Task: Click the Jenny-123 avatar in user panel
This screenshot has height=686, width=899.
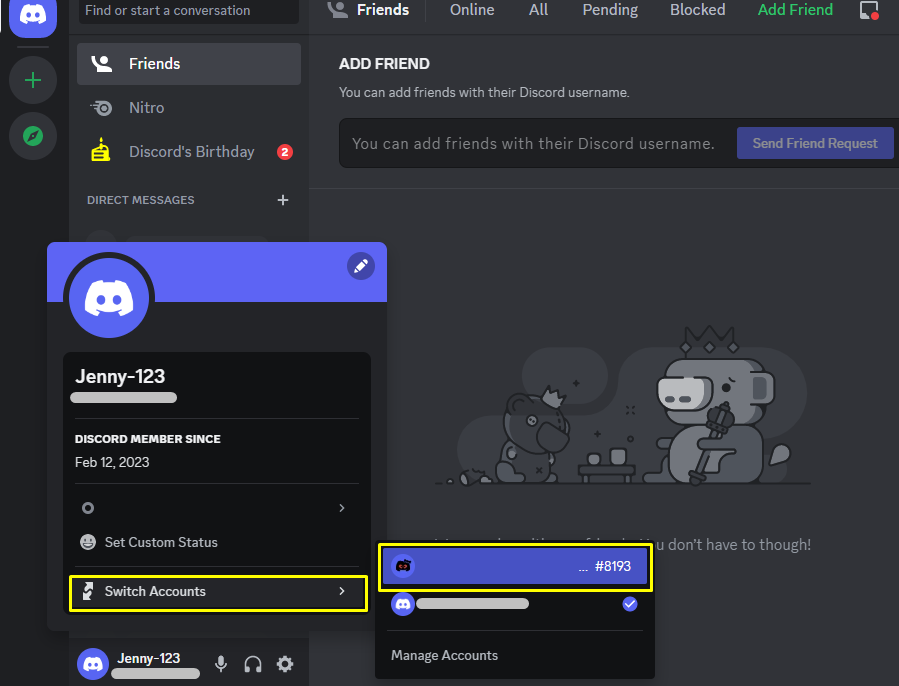Action: [93, 664]
